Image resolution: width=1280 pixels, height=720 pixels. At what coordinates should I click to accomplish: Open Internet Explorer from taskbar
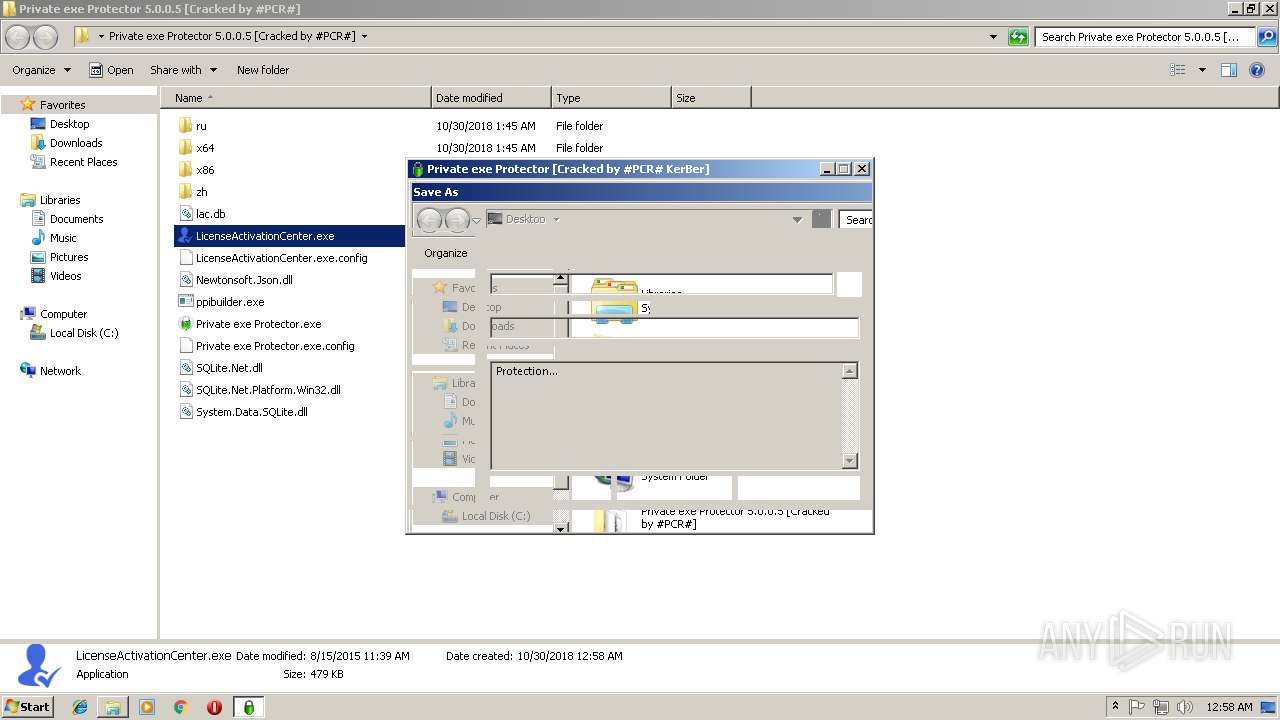[80, 707]
